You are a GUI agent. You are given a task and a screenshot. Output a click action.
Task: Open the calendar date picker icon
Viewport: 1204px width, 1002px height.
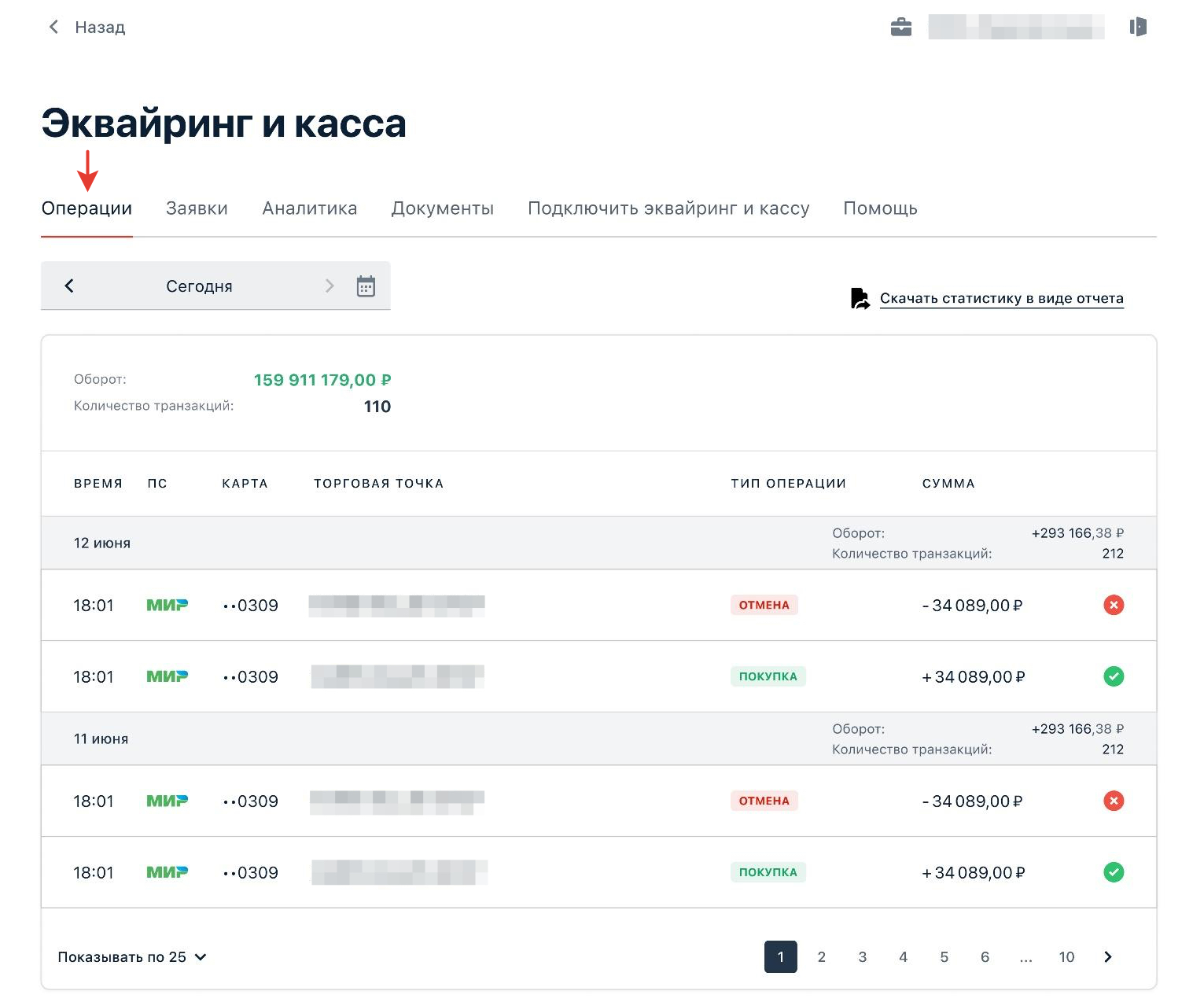pos(366,285)
